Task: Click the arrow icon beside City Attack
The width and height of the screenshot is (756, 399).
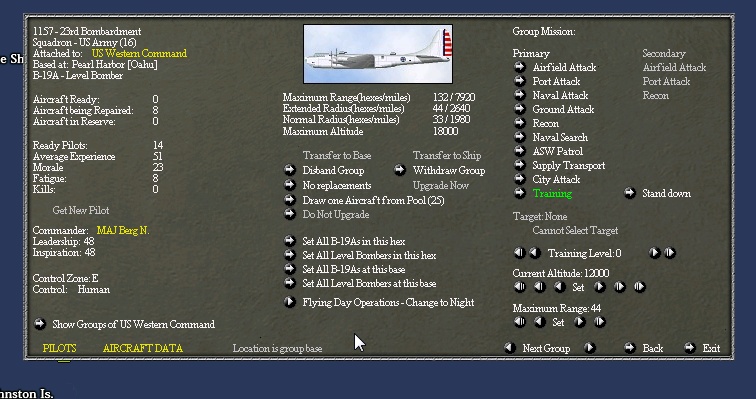Action: pyautogui.click(x=519, y=179)
